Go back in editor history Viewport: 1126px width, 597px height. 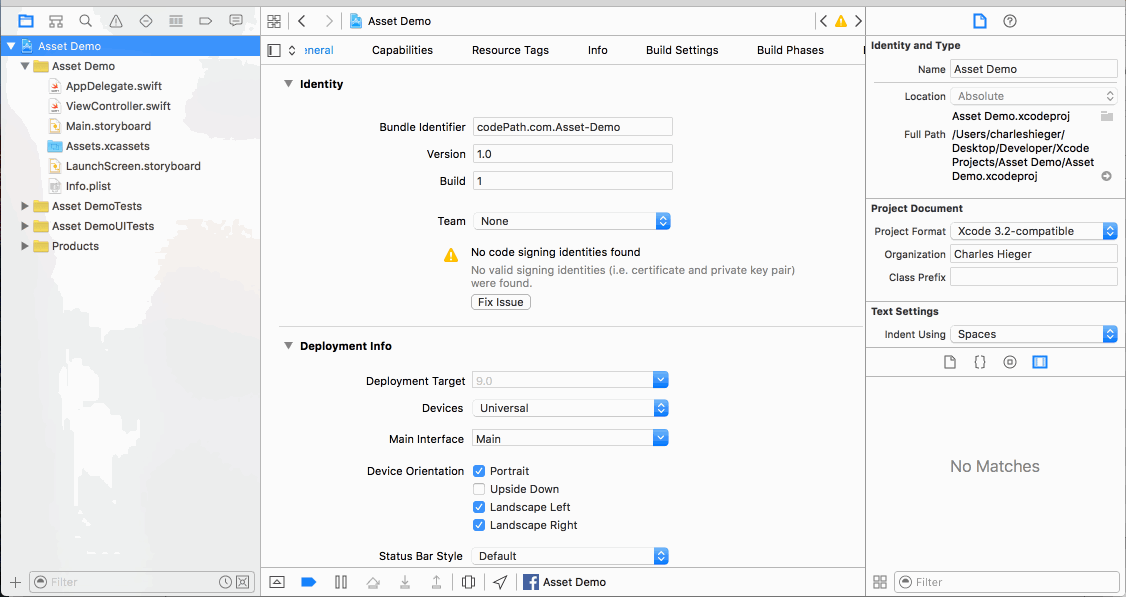pyautogui.click(x=302, y=21)
